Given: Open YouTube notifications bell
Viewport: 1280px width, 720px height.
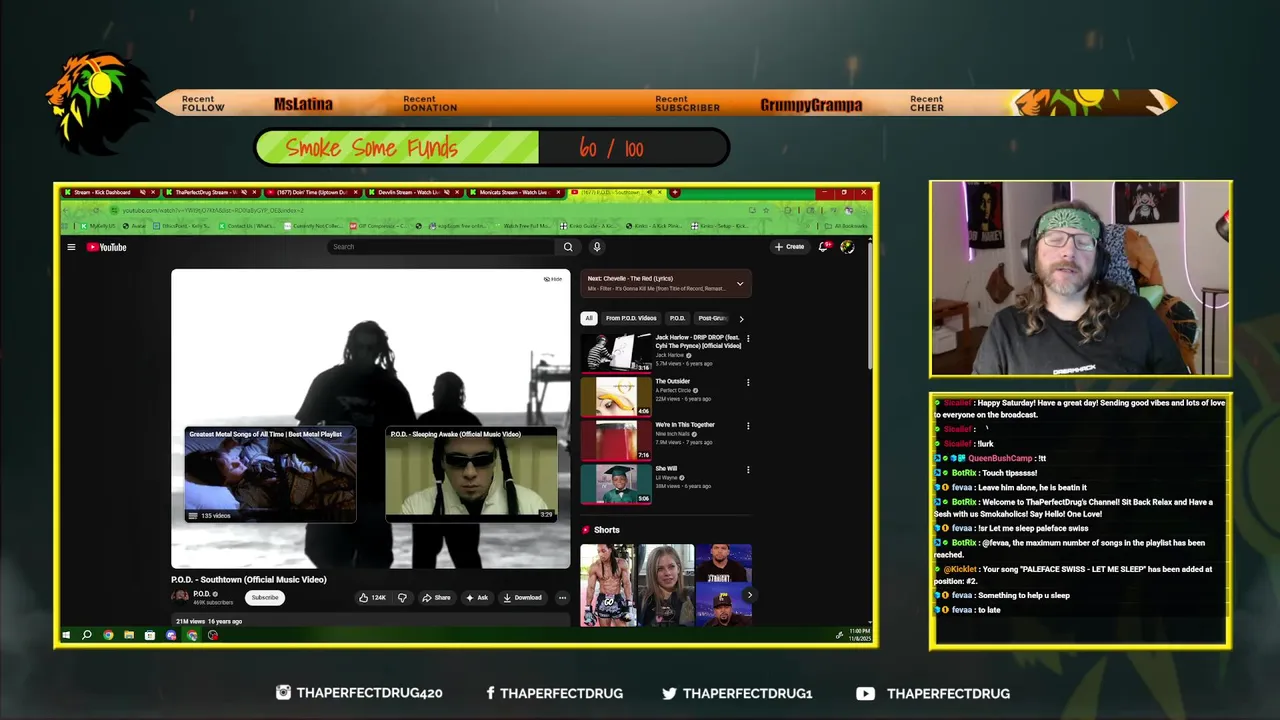Looking at the screenshot, I should [823, 247].
